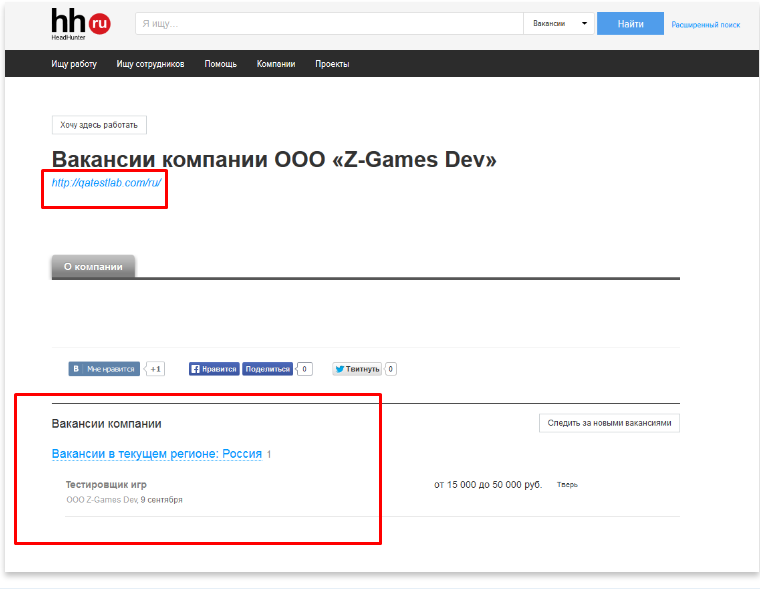This screenshot has height=590, width=760.
Task: Click the Twitter tweet counter showing 0
Action: pos(391,369)
